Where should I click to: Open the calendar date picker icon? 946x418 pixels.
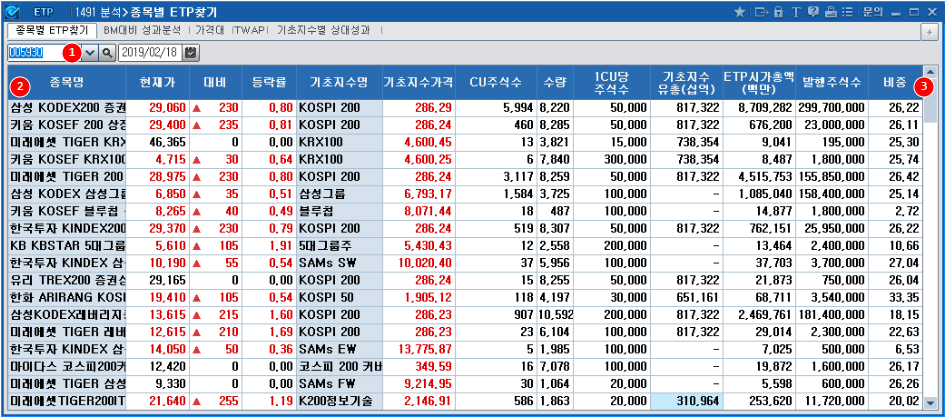191,51
